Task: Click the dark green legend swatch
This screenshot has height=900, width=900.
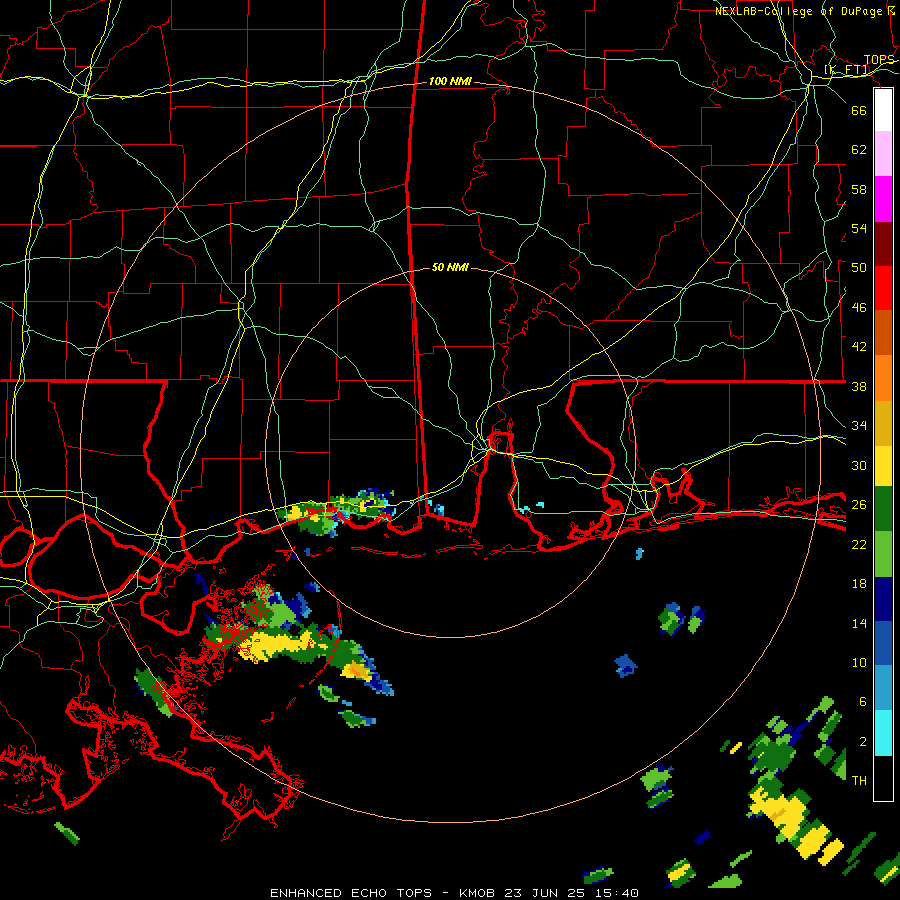Action: pos(883,509)
